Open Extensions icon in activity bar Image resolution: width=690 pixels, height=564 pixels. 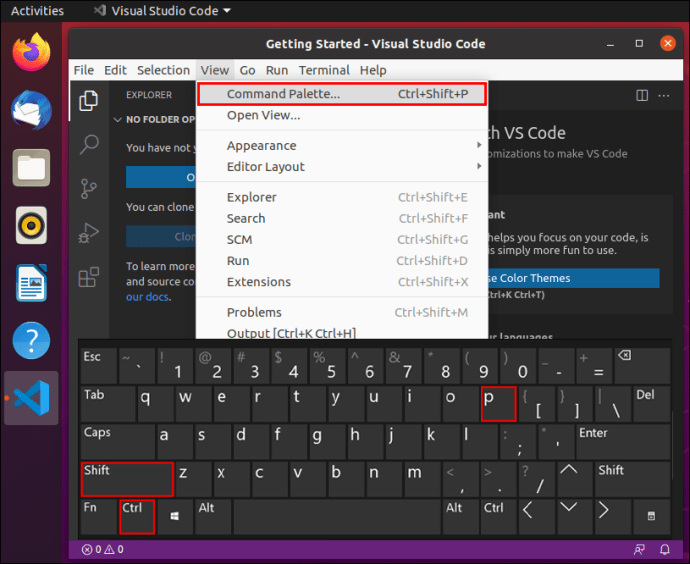coord(88,277)
